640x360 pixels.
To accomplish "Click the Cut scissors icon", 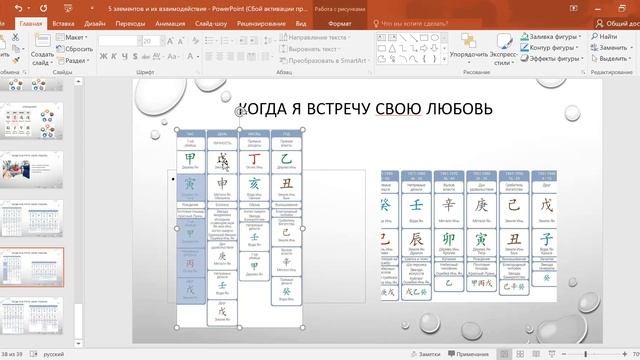I will click(x=16, y=37).
